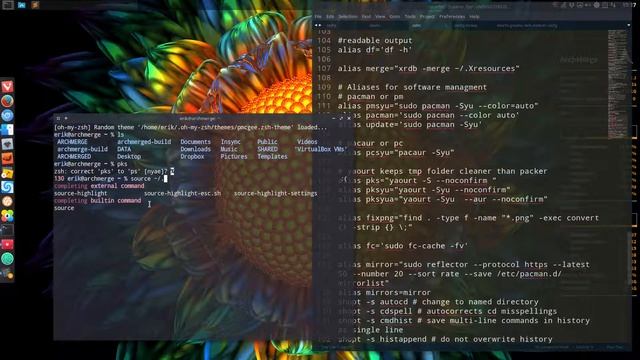Open the blue Chromium icon in dock
Viewport: 640px width, 360px height.
tap(7, 116)
